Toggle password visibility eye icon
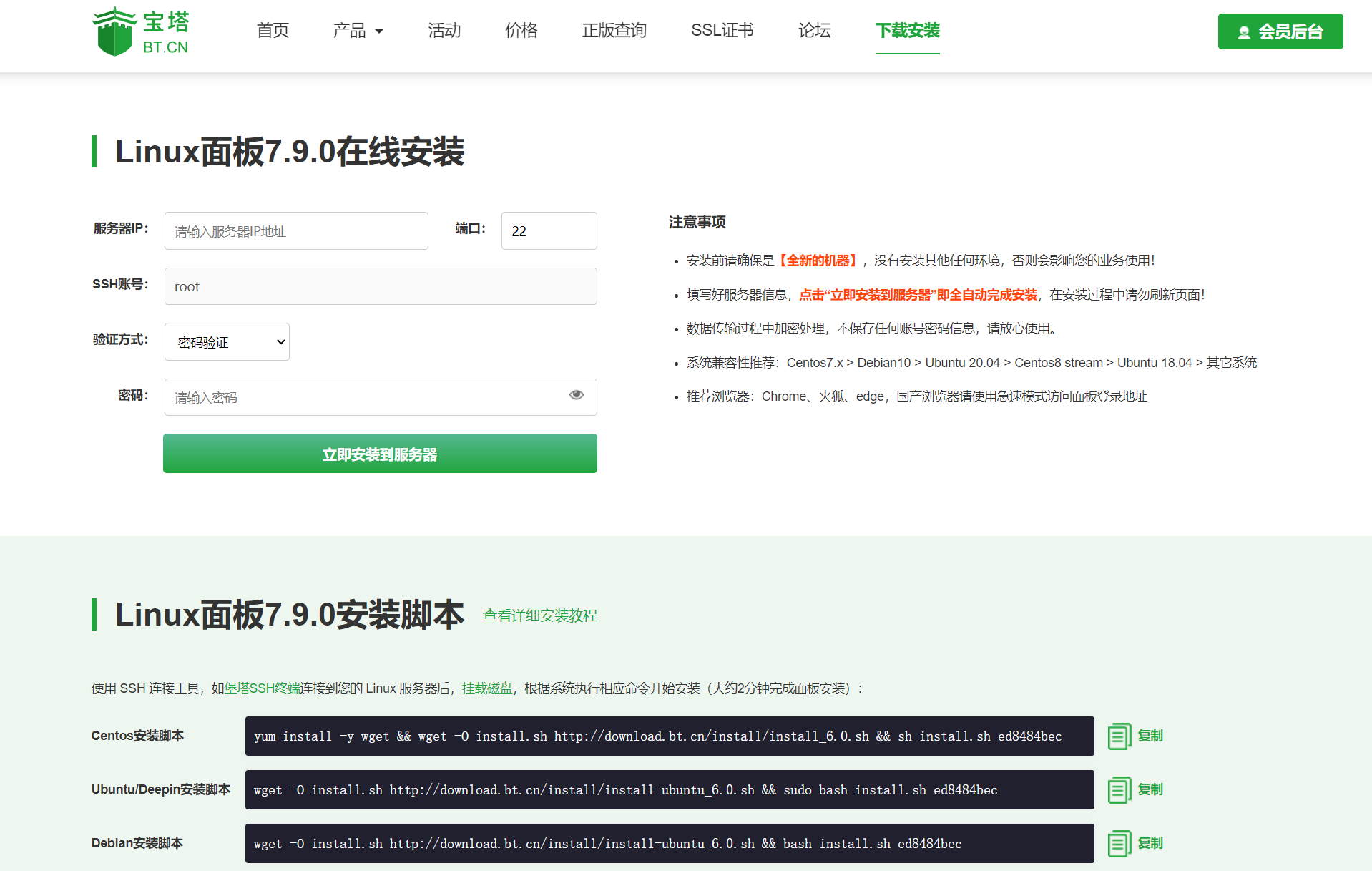This screenshot has width=1372, height=871. coord(577,395)
